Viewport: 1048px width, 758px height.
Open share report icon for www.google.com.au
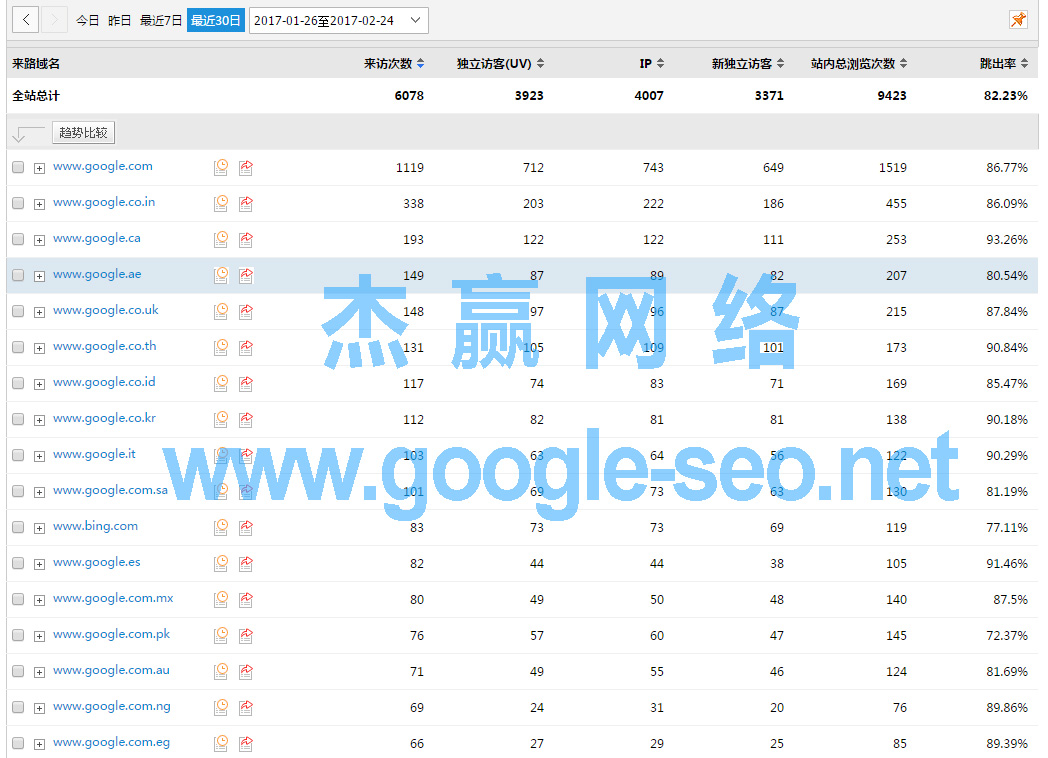tap(246, 672)
